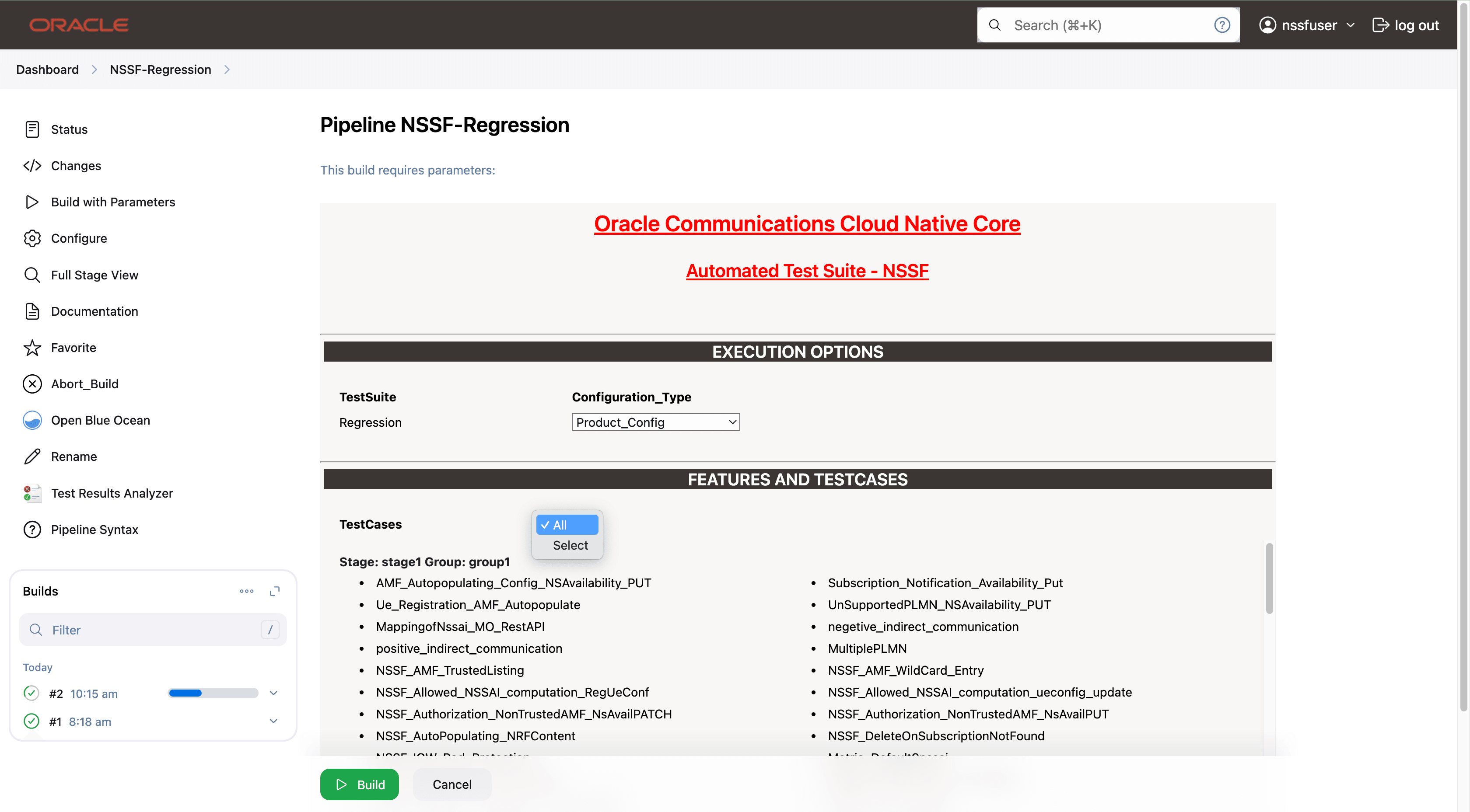The width and height of the screenshot is (1470, 812).
Task: Click the Status page icon in sidebar
Action: tap(32, 129)
